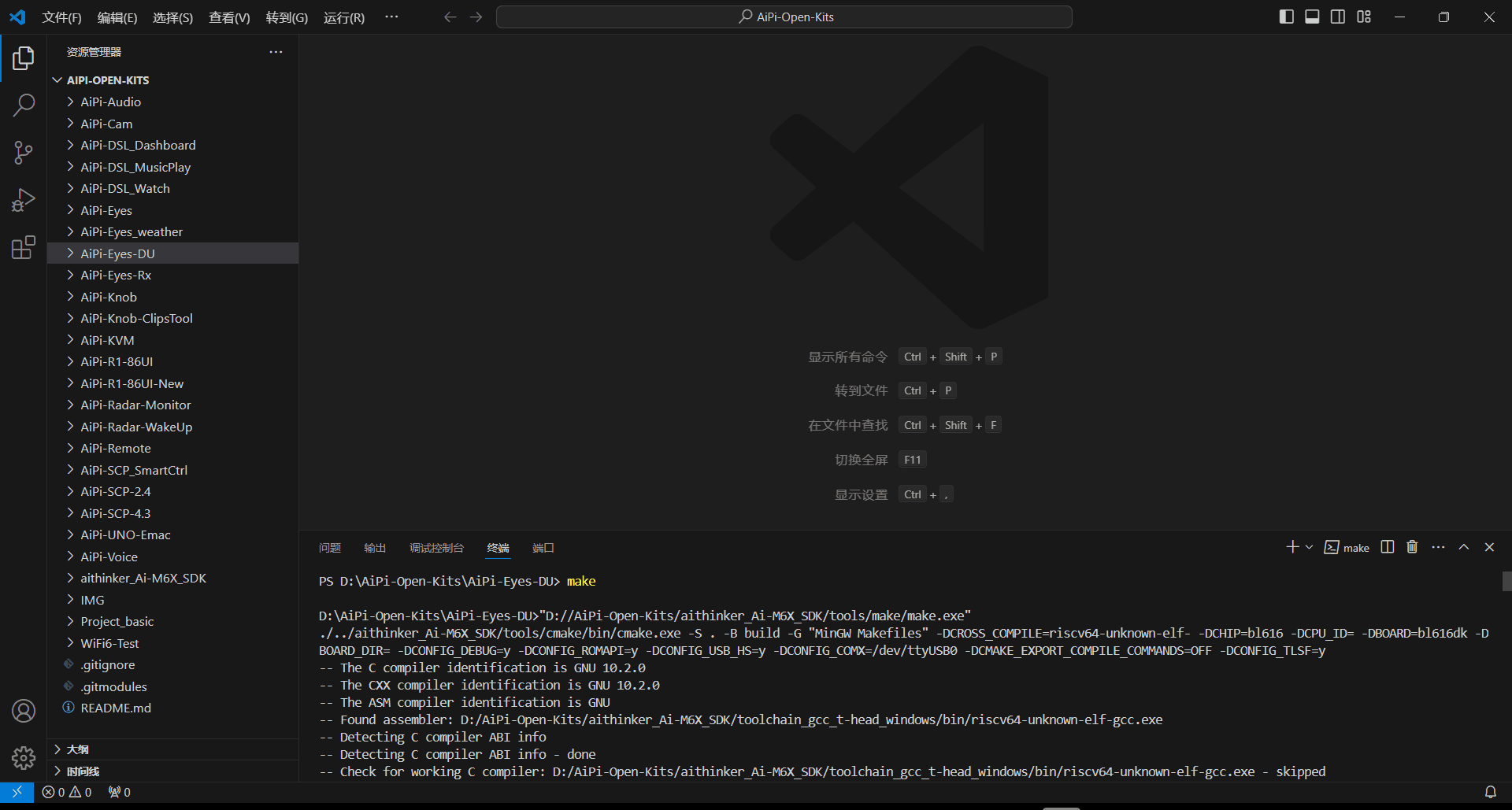Click the remote window indicator in status bar

(17, 792)
